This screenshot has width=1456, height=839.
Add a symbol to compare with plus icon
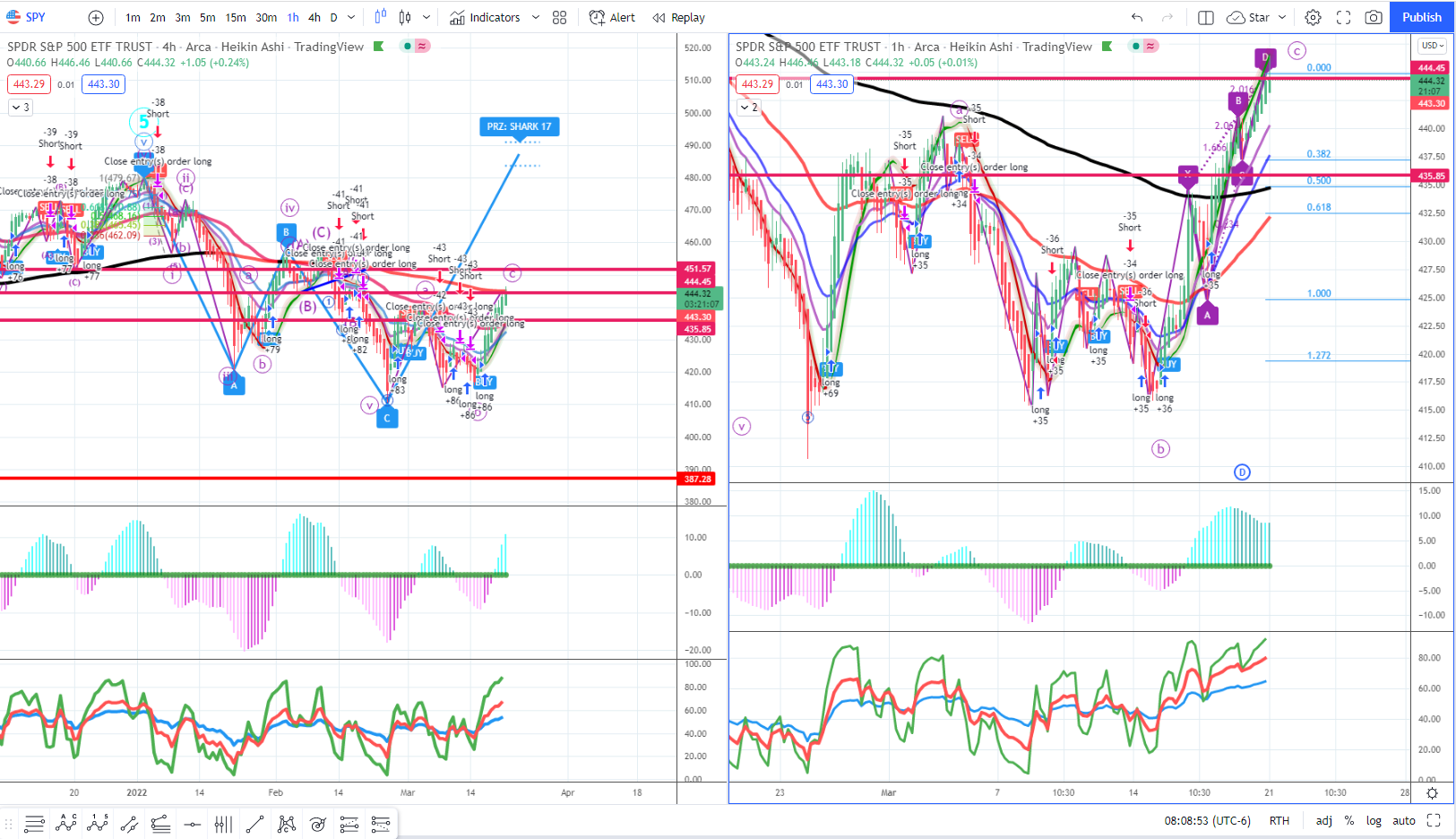point(96,17)
